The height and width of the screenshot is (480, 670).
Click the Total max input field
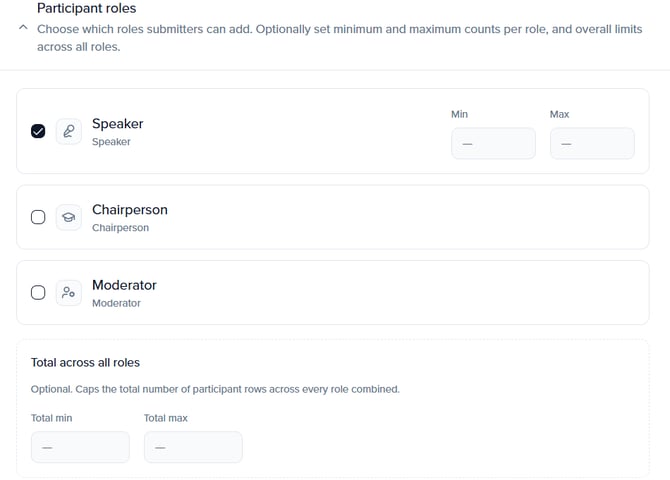pyautogui.click(x=193, y=447)
